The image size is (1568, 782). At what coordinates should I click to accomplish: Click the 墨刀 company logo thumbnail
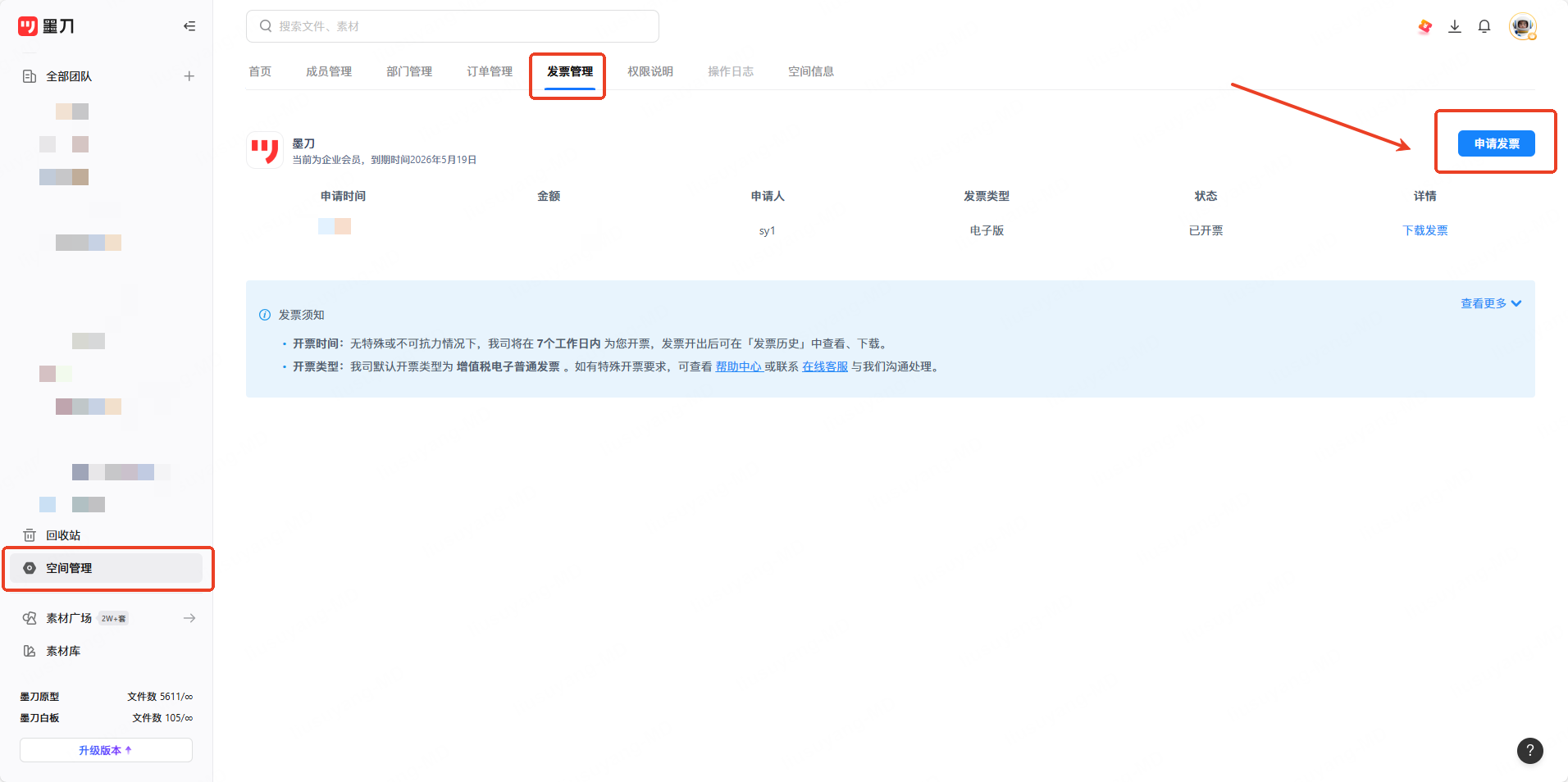point(265,150)
